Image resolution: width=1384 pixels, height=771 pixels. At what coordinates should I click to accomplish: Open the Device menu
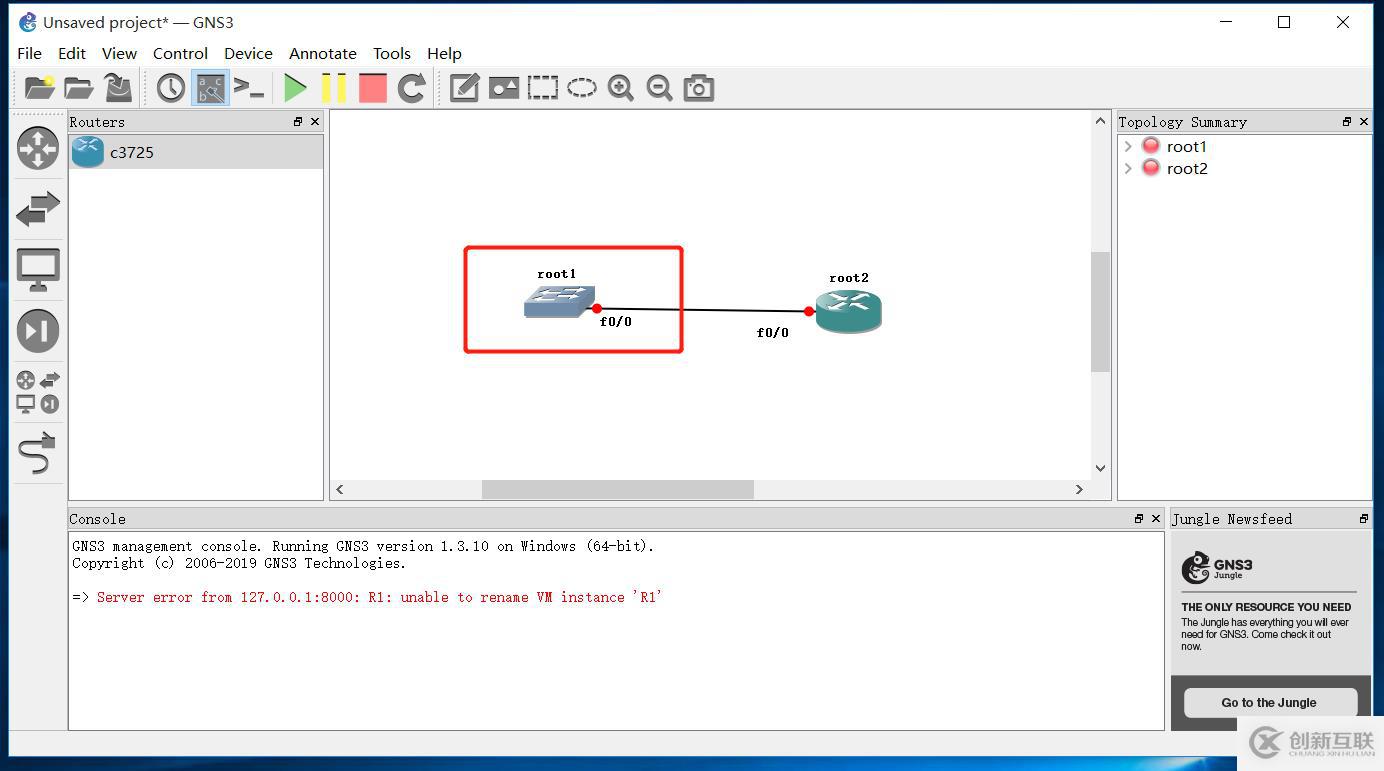(x=248, y=54)
